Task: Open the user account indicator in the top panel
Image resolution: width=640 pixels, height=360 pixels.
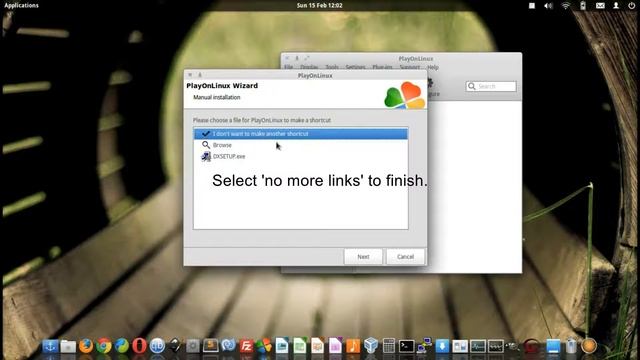Action: coord(616,5)
